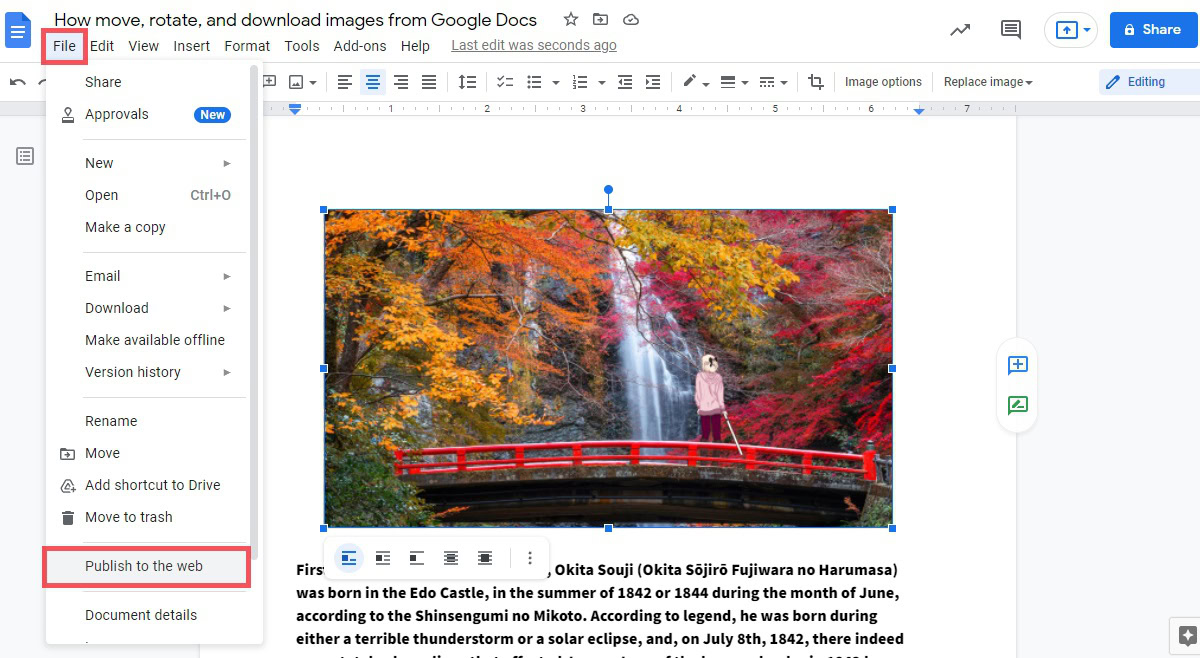Select Move to trash
Screen dimensions: 1200x658
click(x=148, y=517)
